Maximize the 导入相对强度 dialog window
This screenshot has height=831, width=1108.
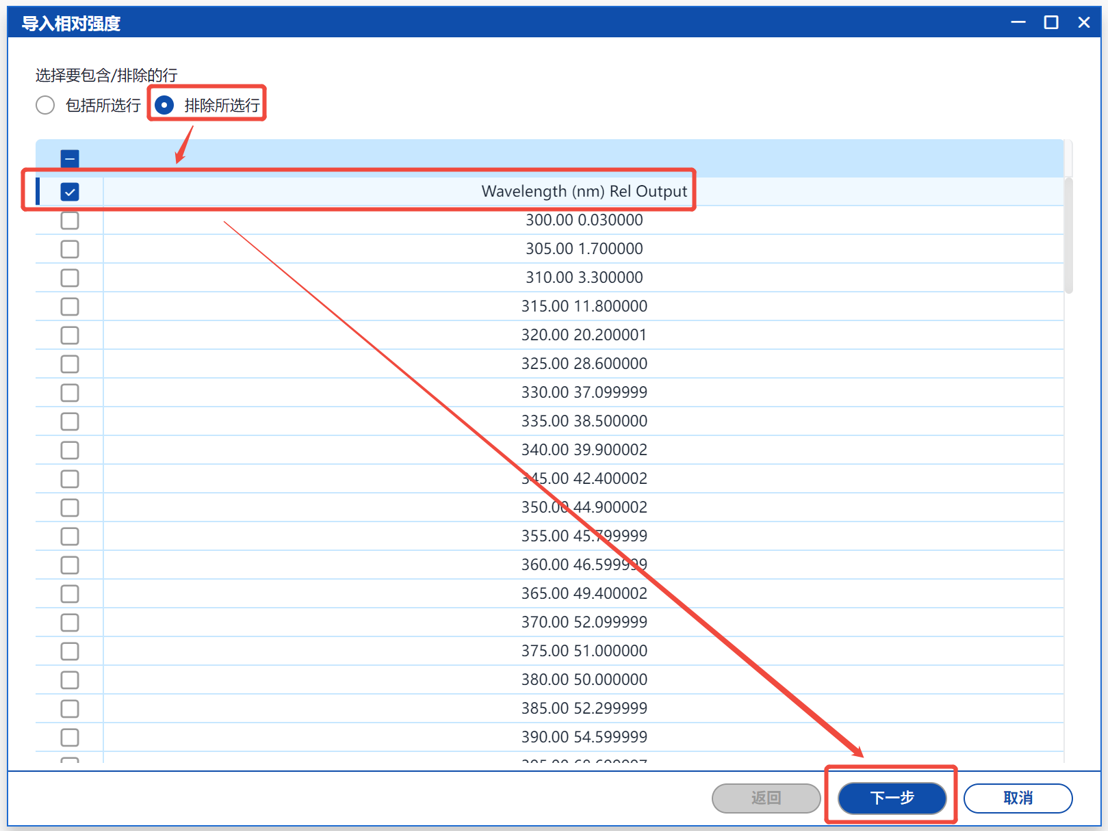click(1051, 22)
